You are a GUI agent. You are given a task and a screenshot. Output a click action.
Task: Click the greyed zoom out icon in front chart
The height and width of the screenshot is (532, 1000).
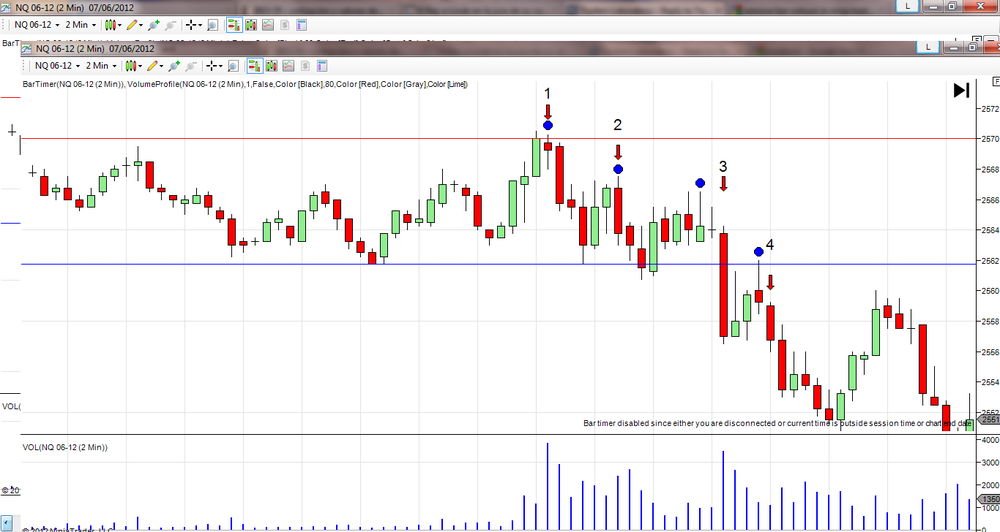point(191,66)
